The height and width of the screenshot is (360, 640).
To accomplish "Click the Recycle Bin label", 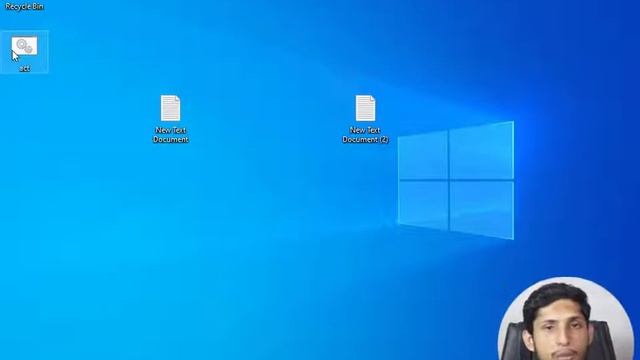I will 24,7.
